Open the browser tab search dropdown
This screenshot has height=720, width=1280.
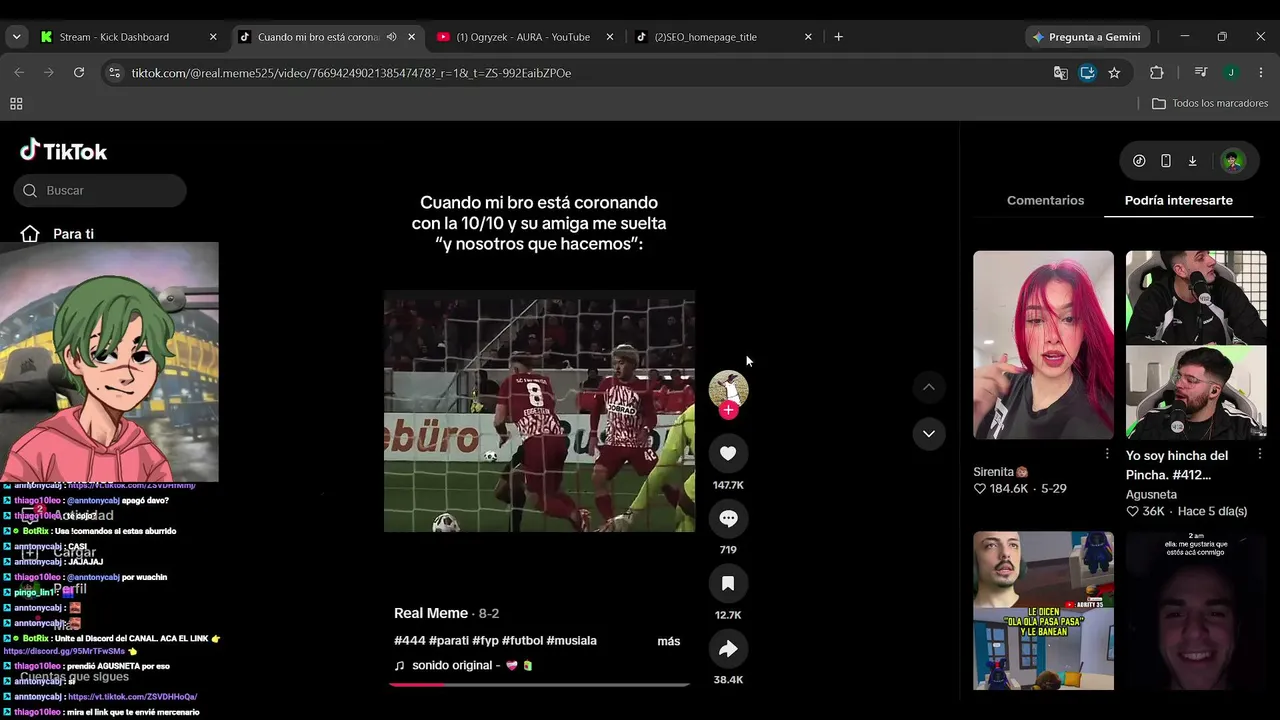click(x=16, y=37)
